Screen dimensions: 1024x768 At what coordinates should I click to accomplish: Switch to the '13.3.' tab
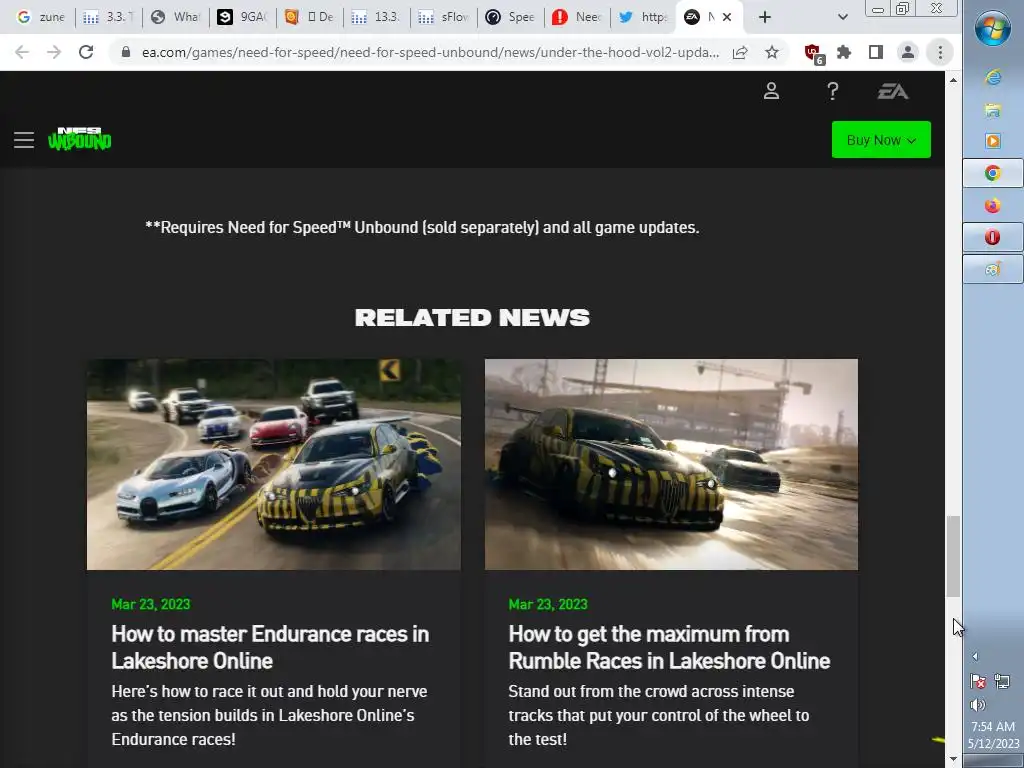pos(376,17)
